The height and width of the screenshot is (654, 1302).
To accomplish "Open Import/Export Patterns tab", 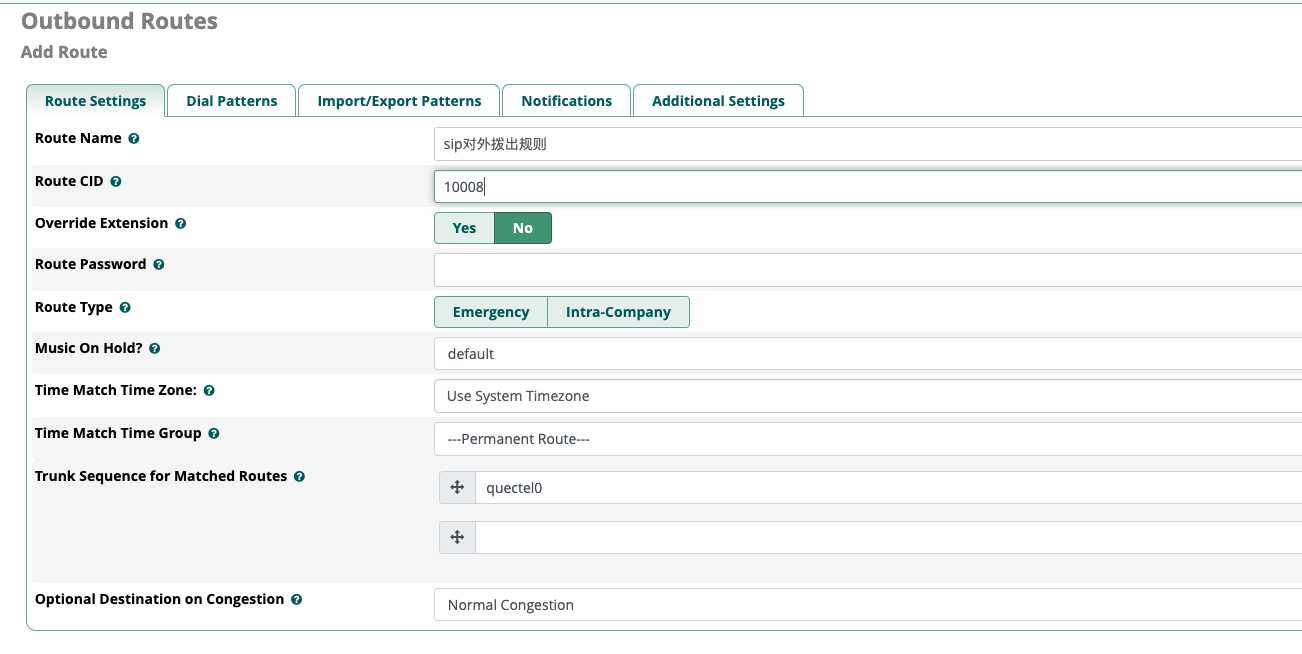I will pos(399,101).
